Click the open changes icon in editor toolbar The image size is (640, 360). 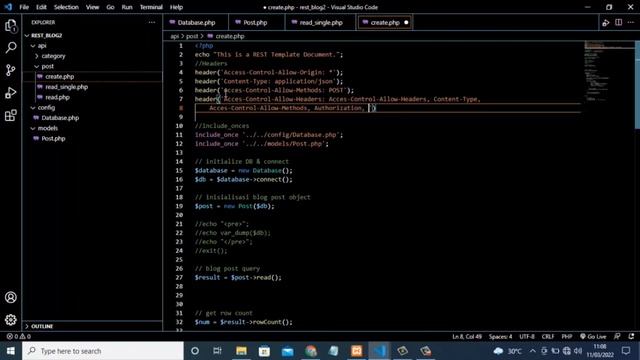pos(606,23)
